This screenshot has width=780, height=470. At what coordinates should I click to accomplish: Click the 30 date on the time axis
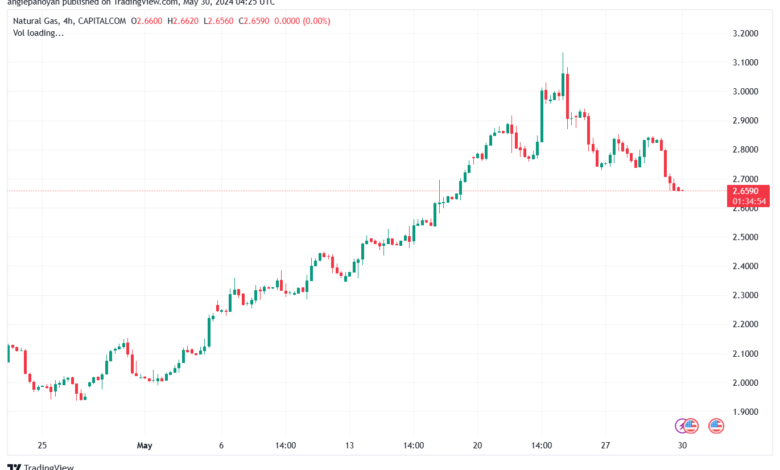pyautogui.click(x=682, y=445)
